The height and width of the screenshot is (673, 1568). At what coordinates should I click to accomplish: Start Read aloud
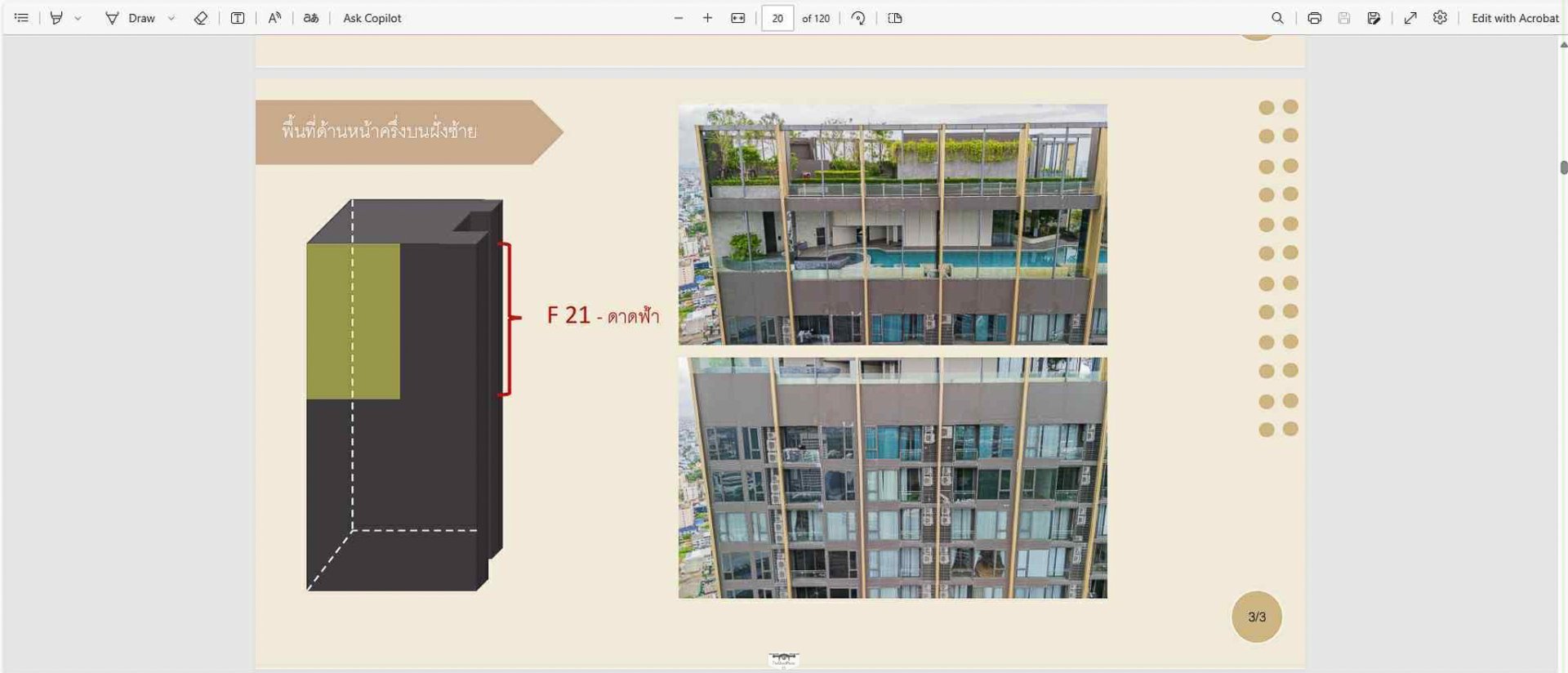tap(274, 18)
